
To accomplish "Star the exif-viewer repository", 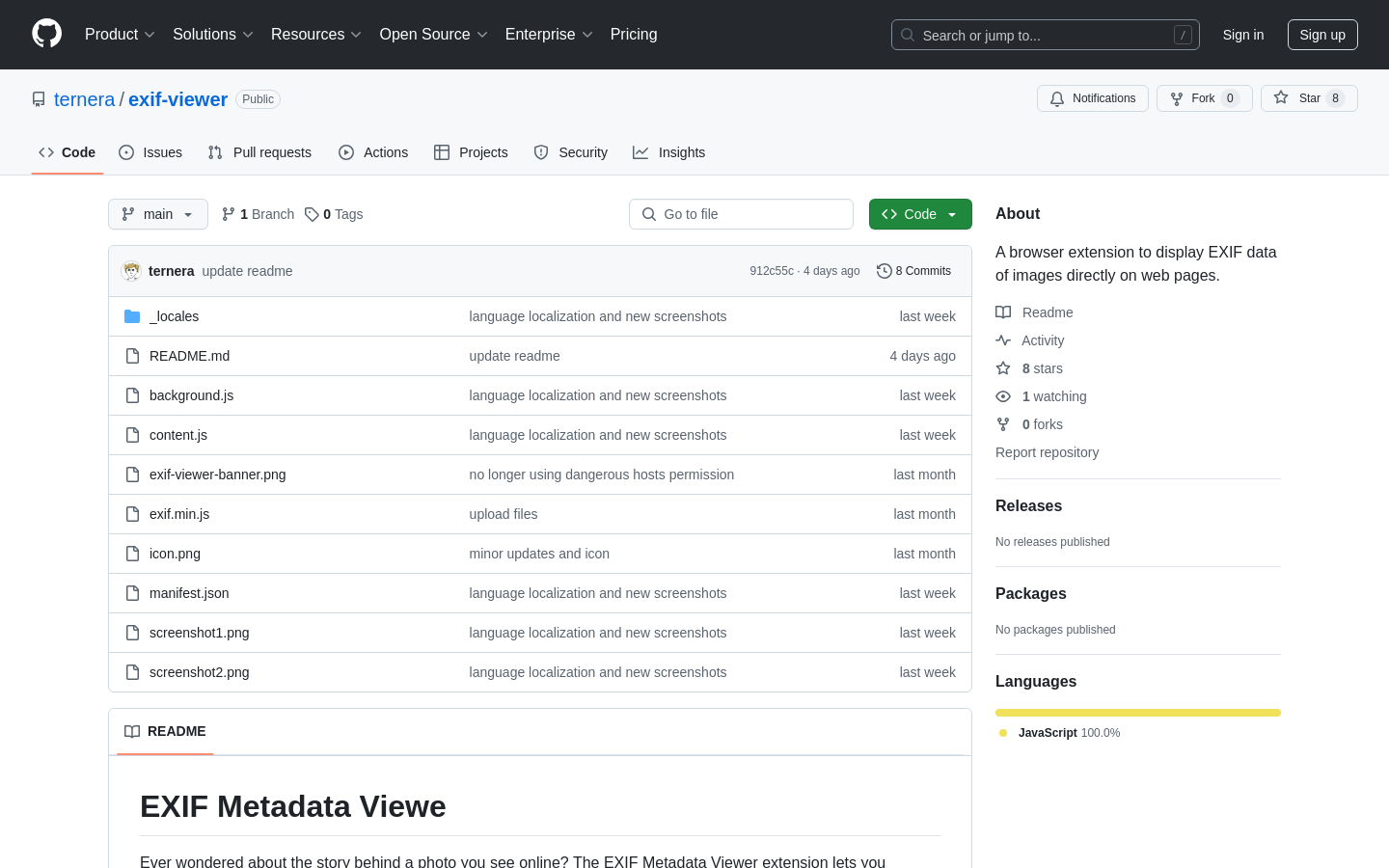I will [1309, 98].
